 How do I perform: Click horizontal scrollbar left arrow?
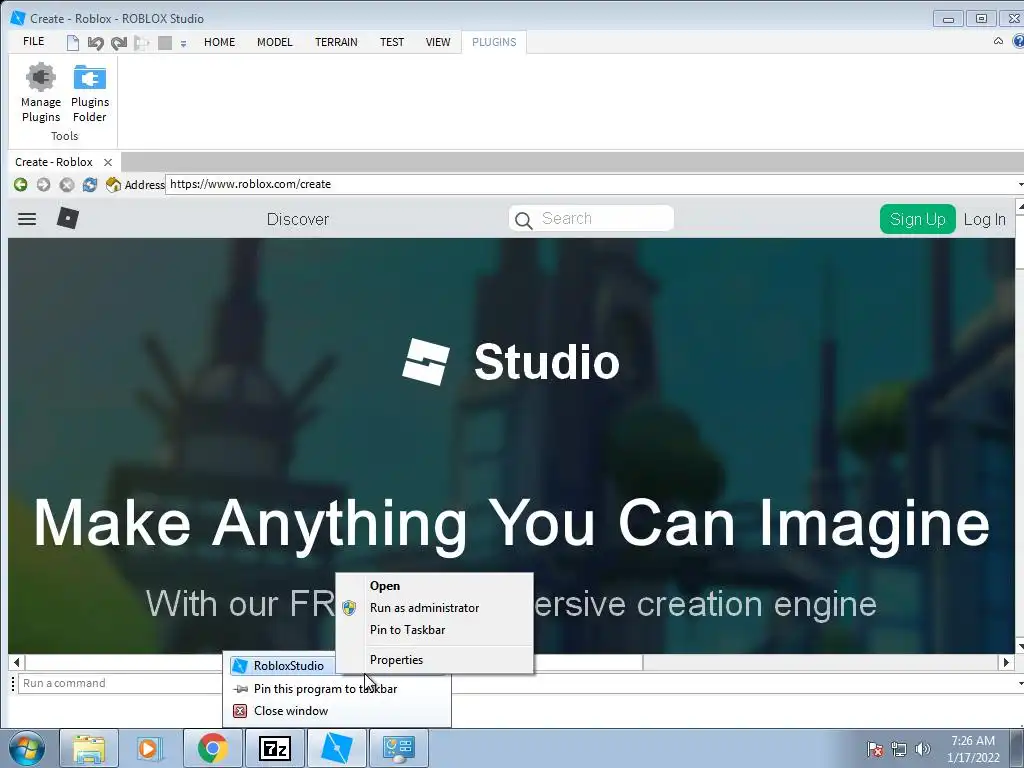(16, 663)
